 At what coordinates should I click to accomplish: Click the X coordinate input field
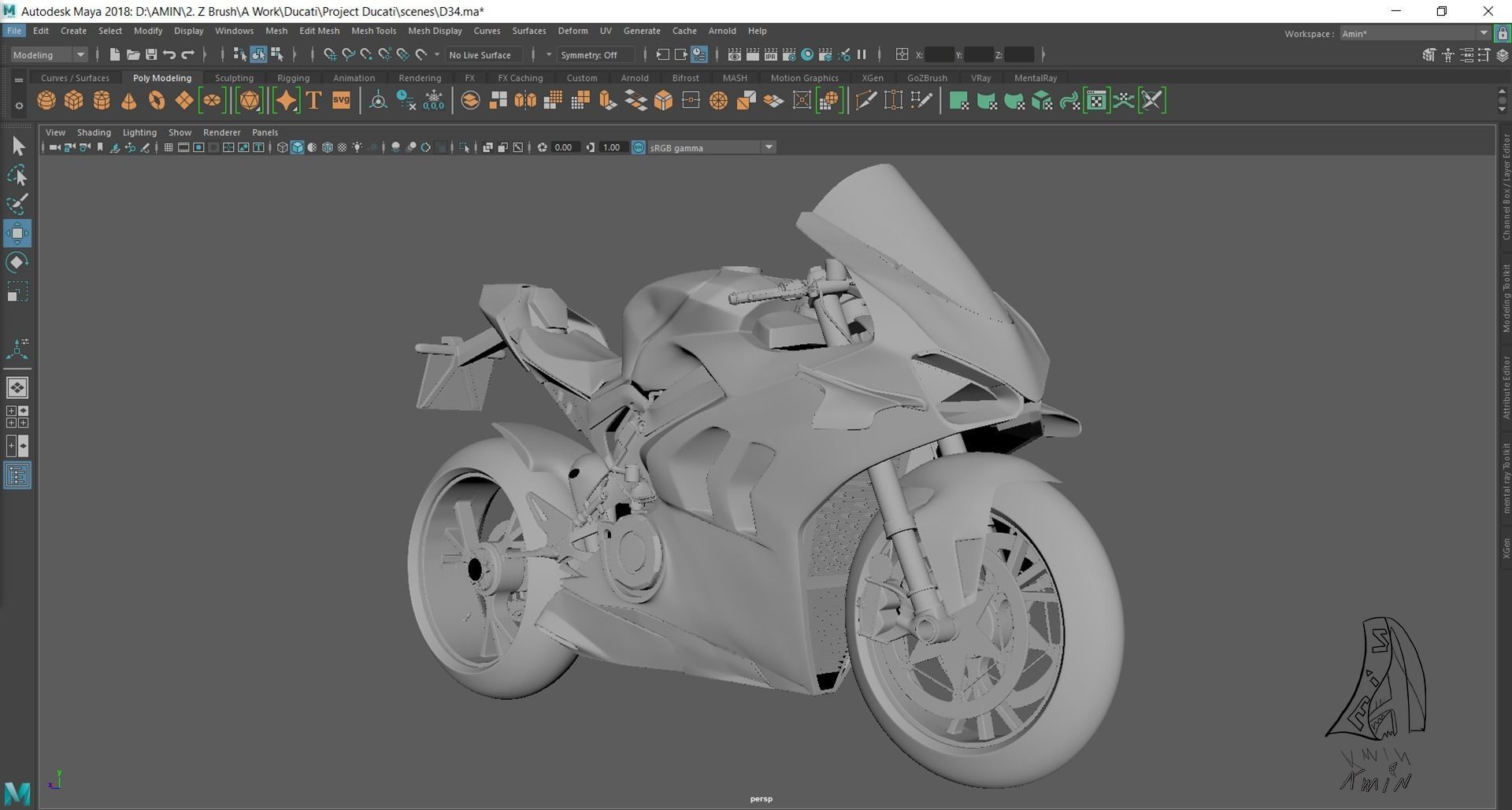point(938,54)
